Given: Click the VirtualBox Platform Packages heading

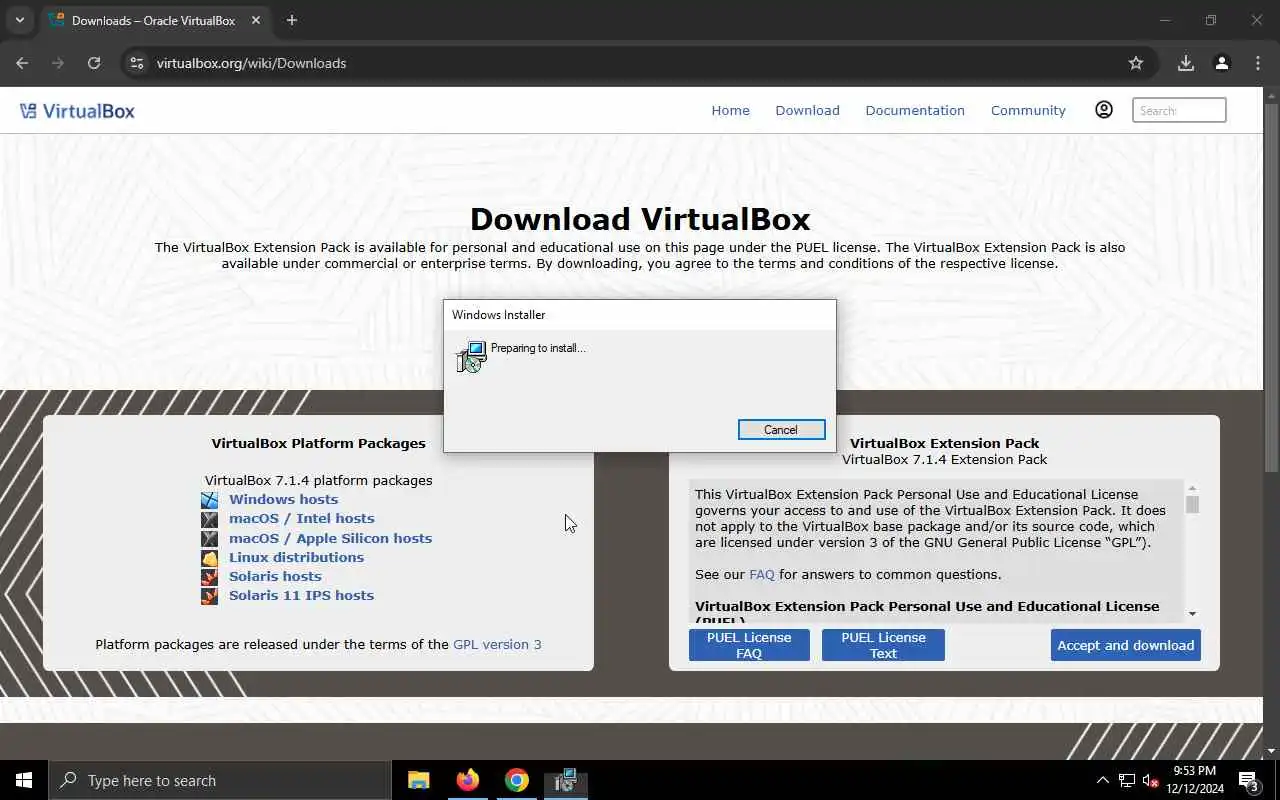Looking at the screenshot, I should (x=318, y=444).
